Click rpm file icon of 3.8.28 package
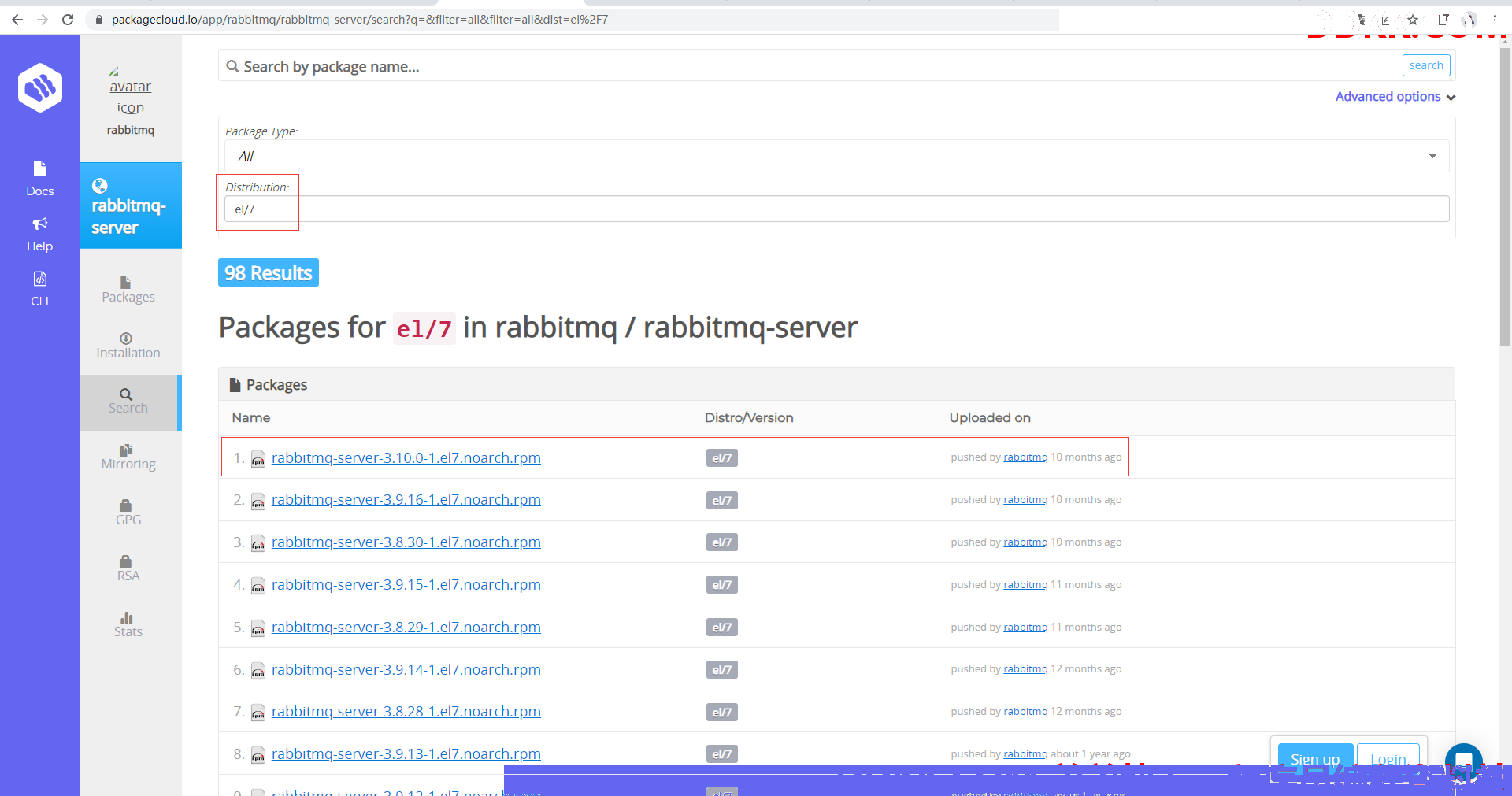 tap(258, 713)
